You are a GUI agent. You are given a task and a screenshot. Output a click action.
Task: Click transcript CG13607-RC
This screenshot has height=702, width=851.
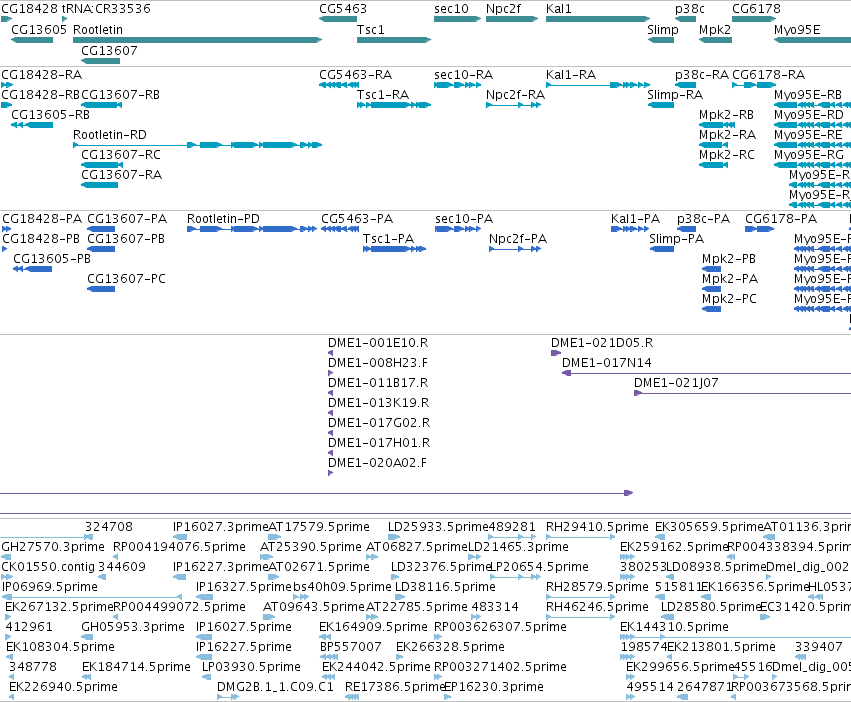click(102, 165)
